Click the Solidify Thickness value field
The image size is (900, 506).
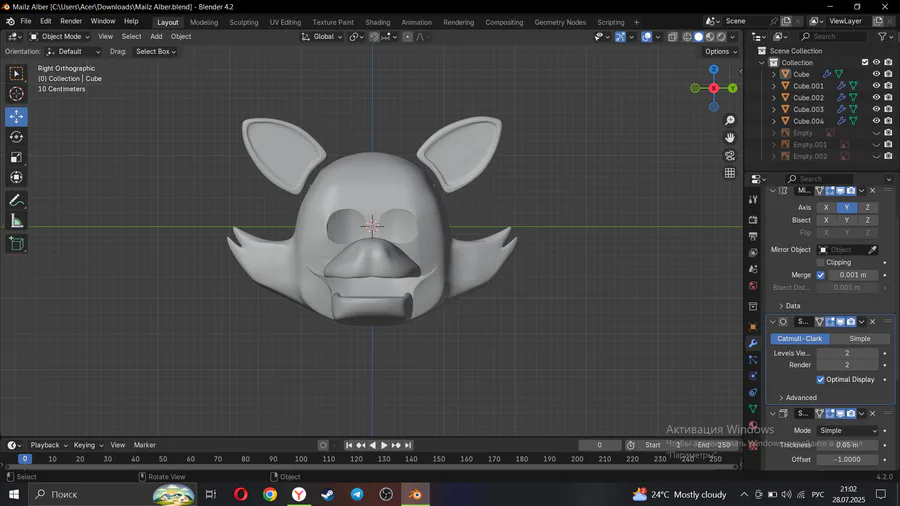(847, 445)
